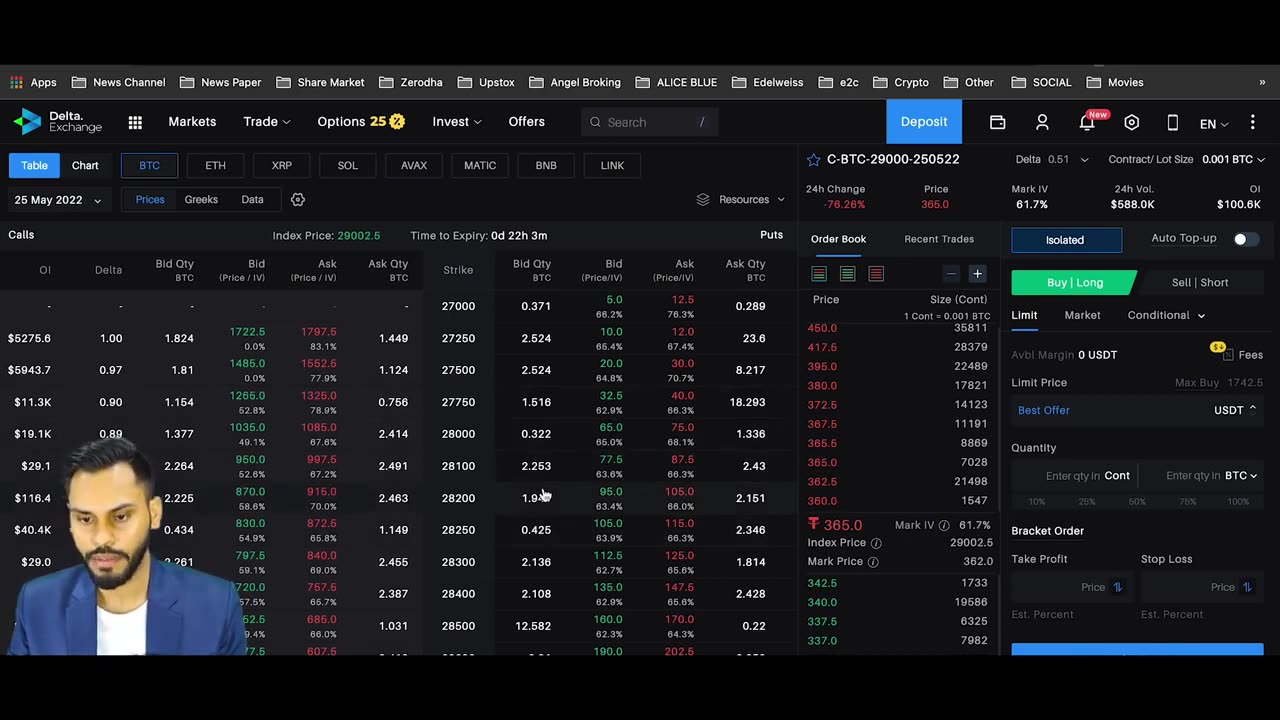Image resolution: width=1280 pixels, height=720 pixels.
Task: Select SOL underlying asset chip
Action: point(347,165)
